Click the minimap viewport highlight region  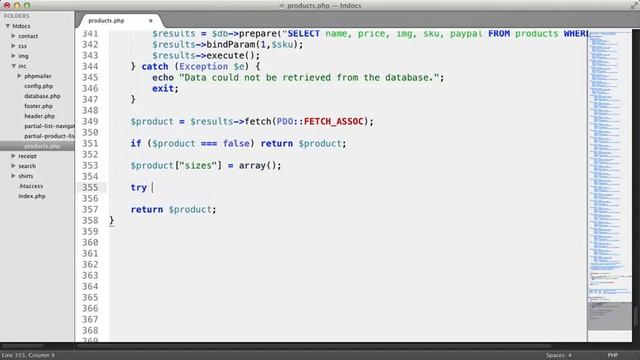point(610,315)
